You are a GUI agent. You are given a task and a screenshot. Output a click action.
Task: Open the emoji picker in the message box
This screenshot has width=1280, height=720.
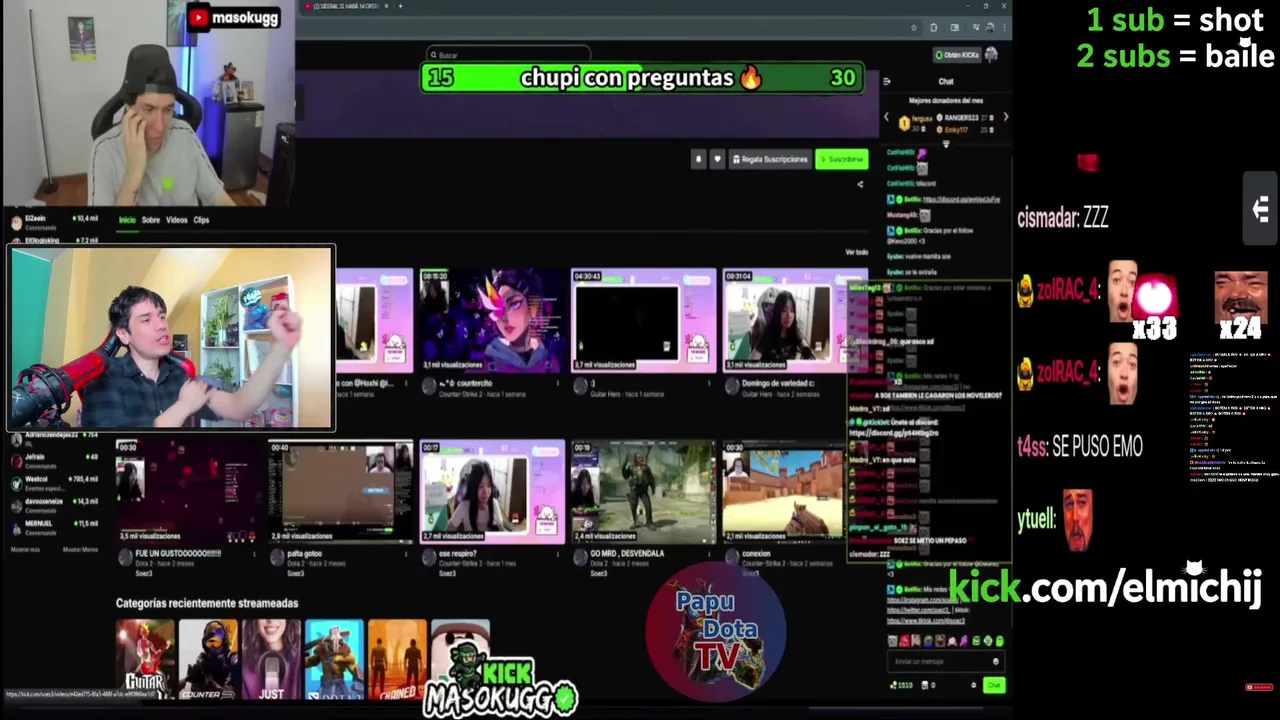(x=995, y=661)
